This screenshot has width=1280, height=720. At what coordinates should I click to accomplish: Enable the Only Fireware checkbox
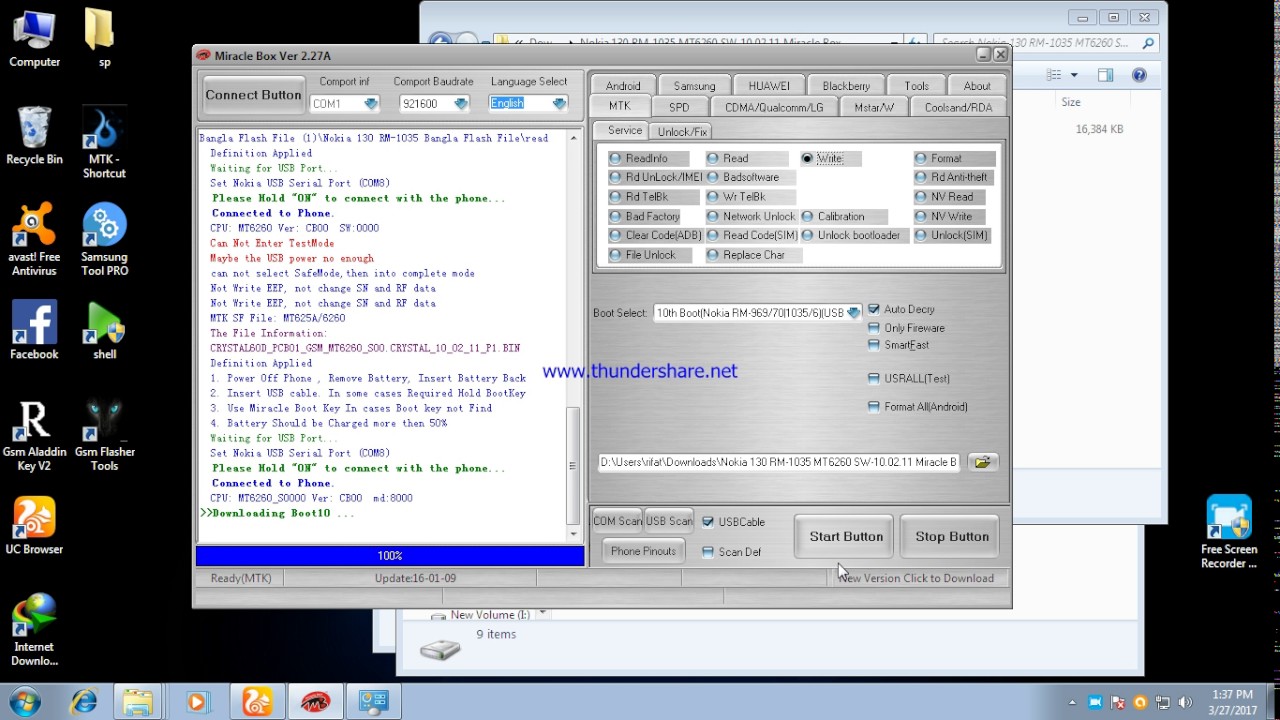[906, 328]
